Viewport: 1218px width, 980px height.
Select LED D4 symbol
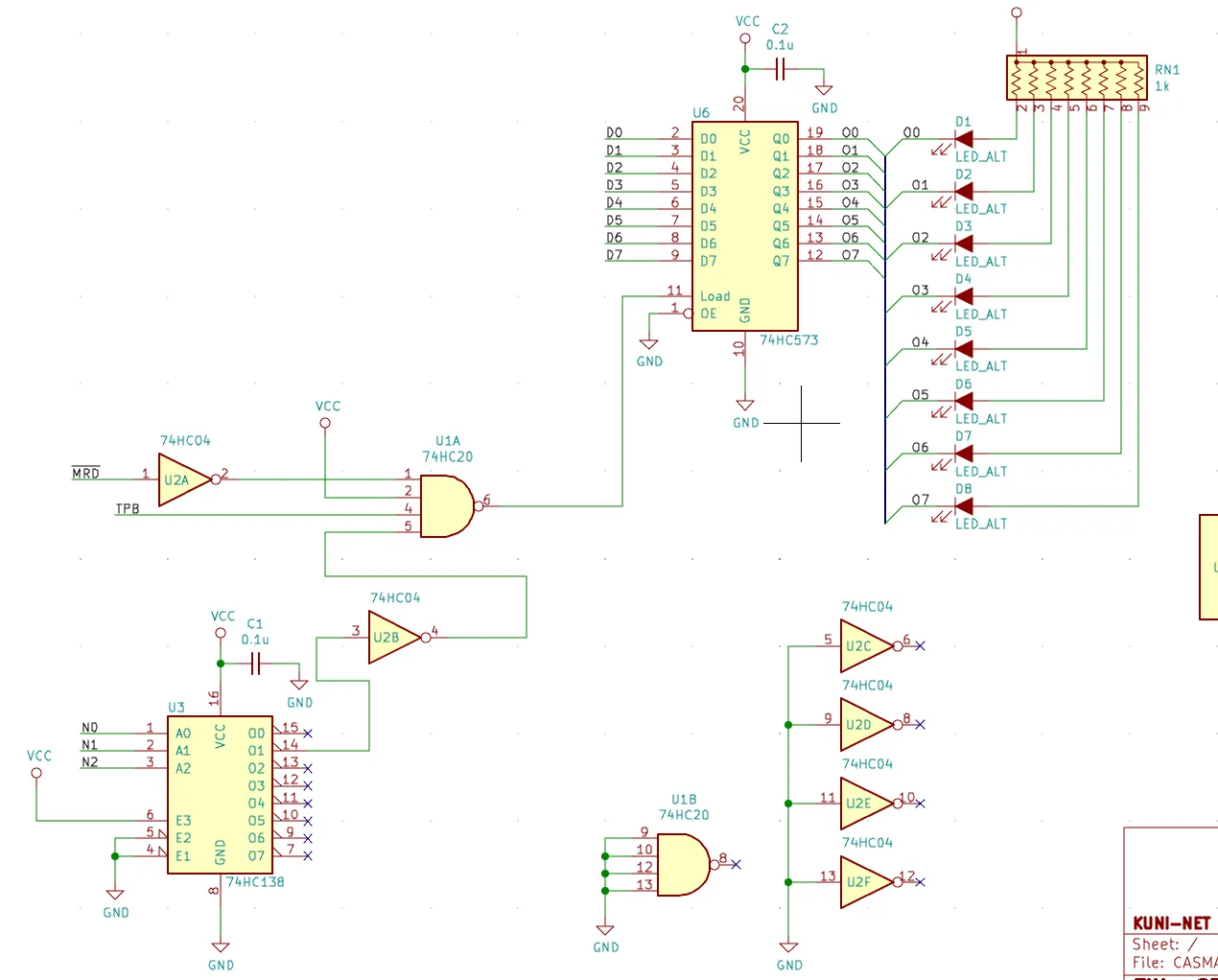(x=964, y=296)
